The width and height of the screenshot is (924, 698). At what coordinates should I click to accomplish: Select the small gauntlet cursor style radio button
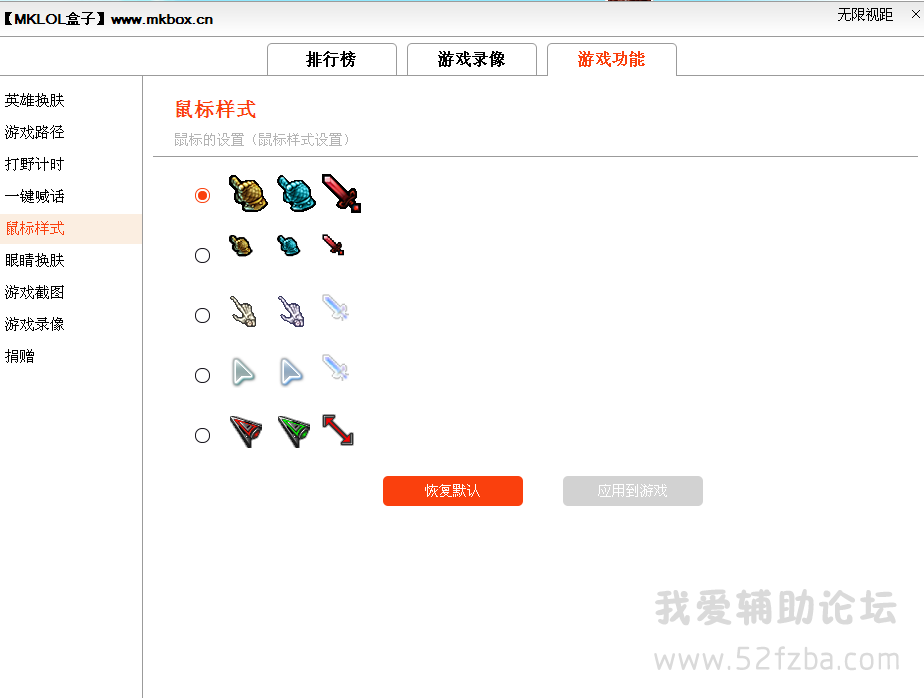202,255
